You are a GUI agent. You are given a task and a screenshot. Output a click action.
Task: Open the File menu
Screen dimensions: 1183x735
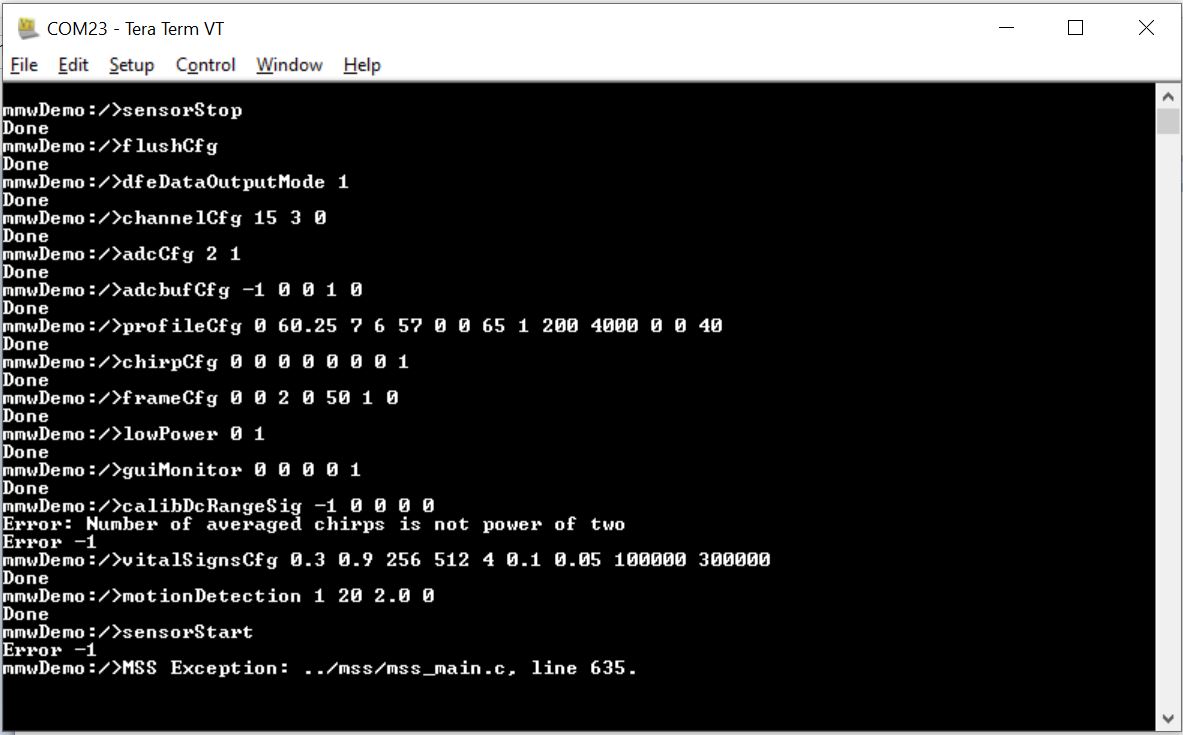tap(24, 65)
